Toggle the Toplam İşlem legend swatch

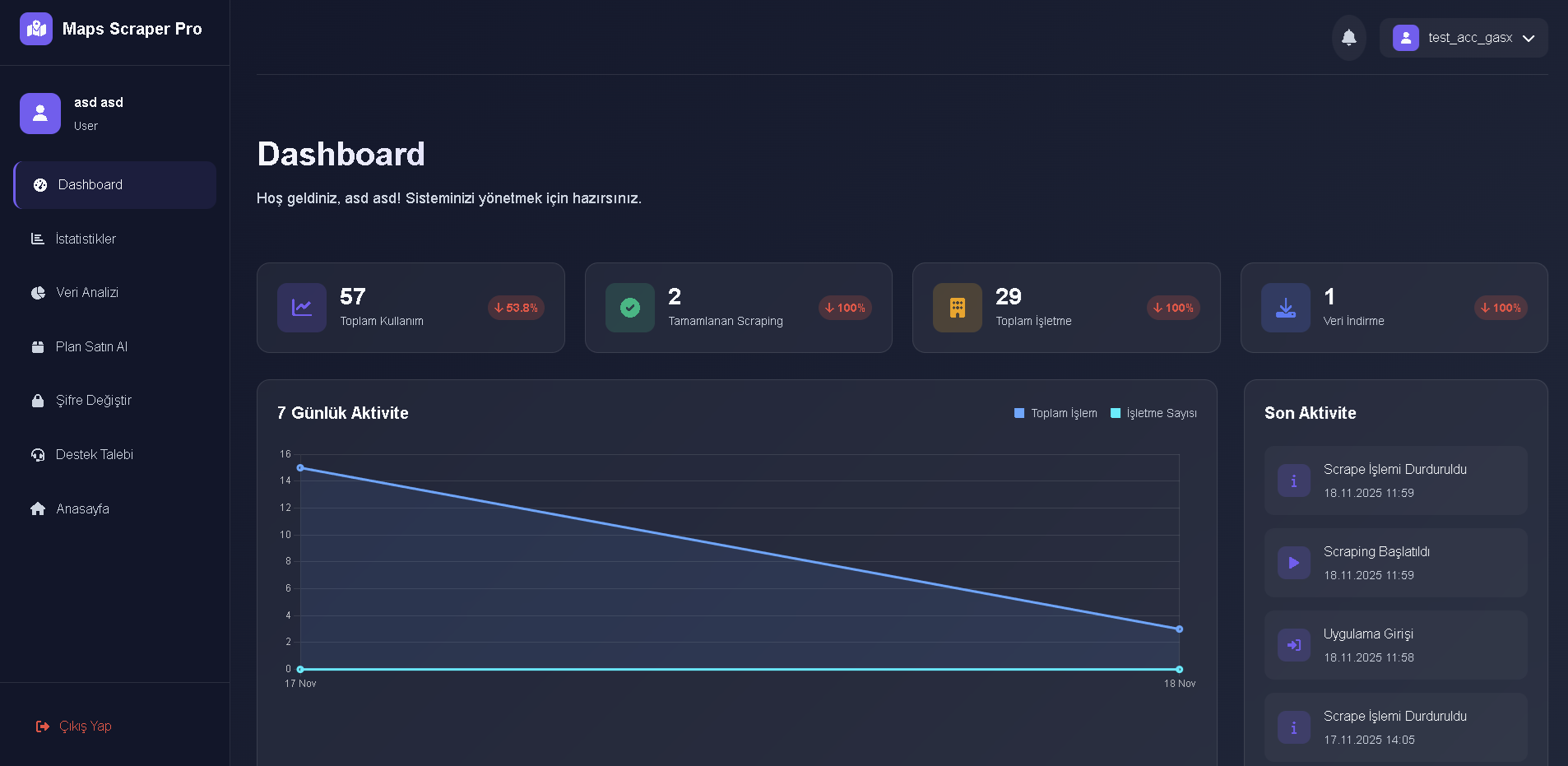point(1019,413)
